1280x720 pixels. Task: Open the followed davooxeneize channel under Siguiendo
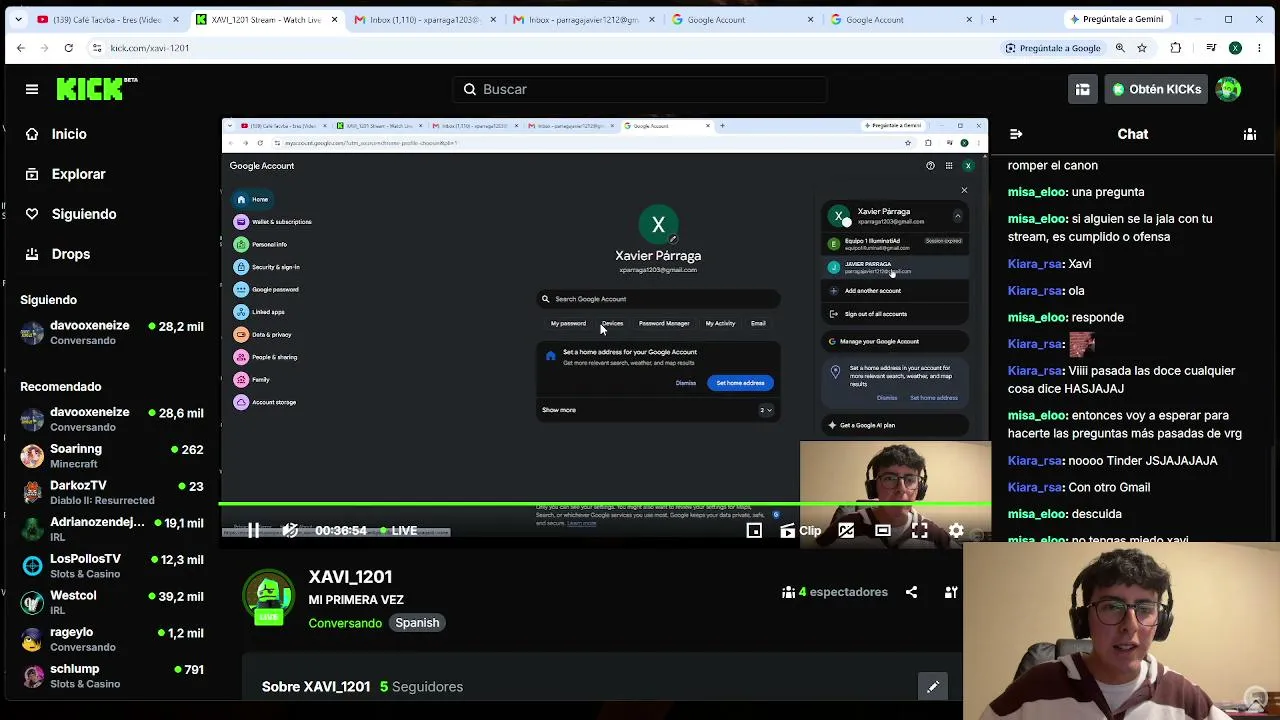coord(112,332)
